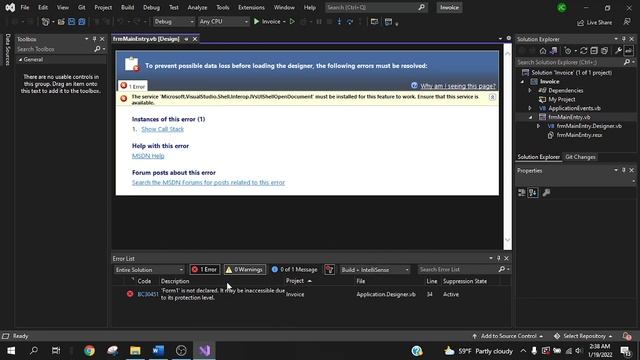
Task: Toggle the 1 Error filter button
Action: (204, 269)
